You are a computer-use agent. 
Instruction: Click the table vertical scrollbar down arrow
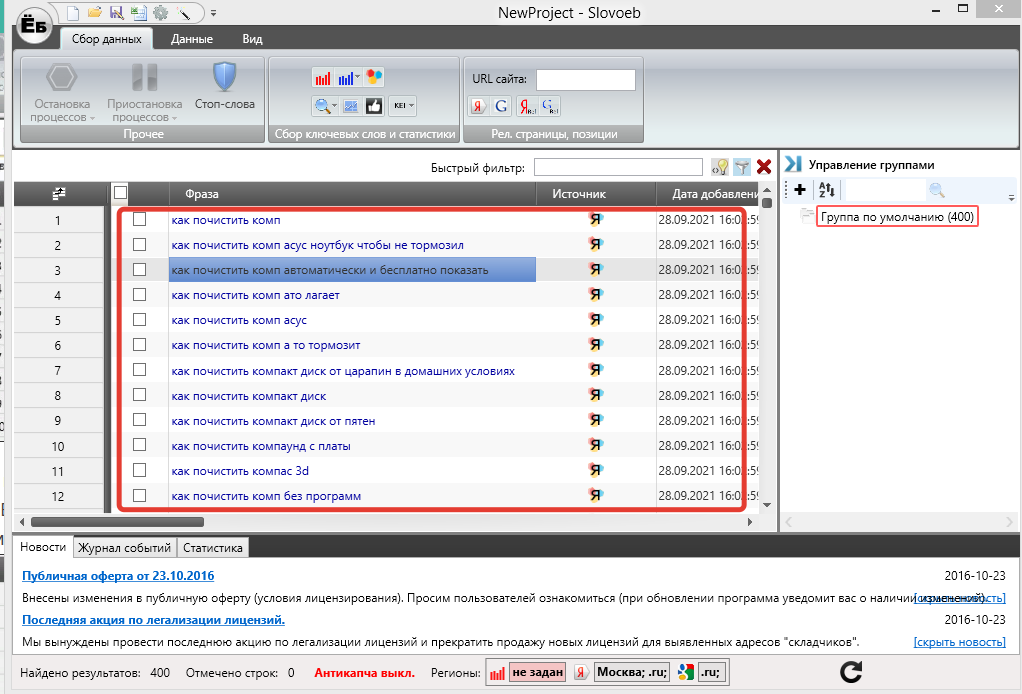click(x=767, y=505)
